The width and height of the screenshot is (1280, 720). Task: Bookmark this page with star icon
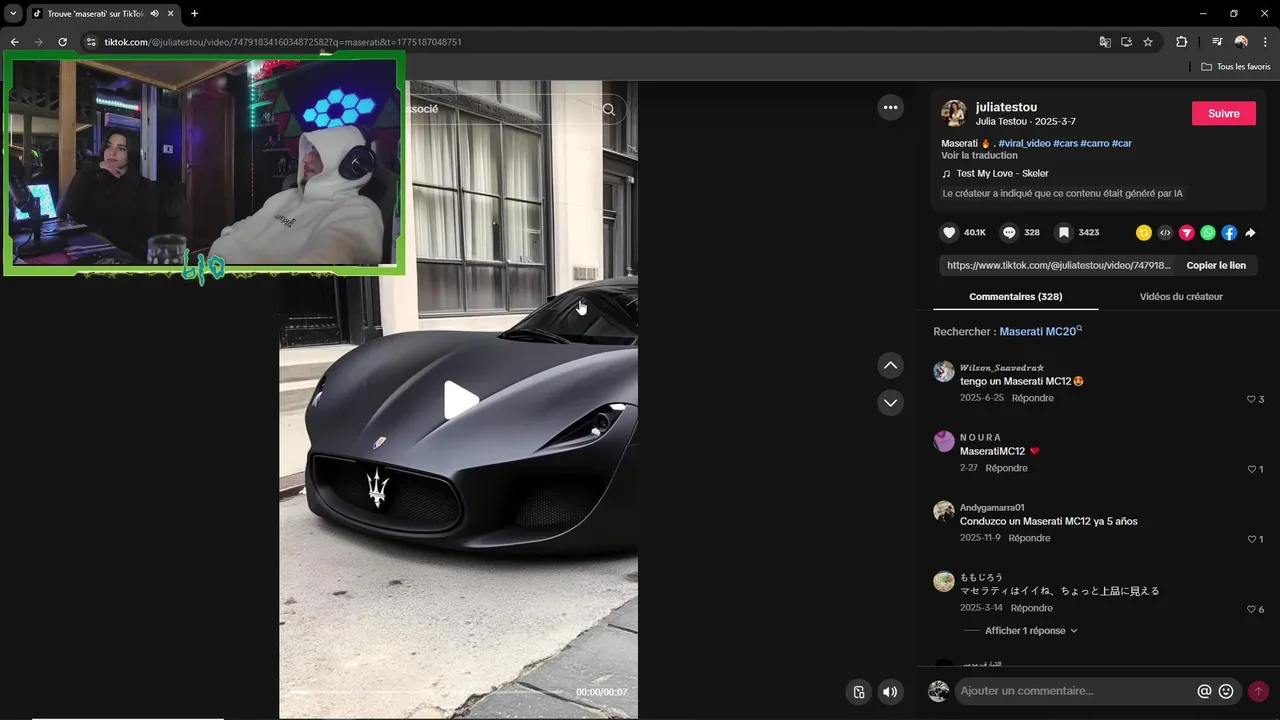(x=1148, y=42)
